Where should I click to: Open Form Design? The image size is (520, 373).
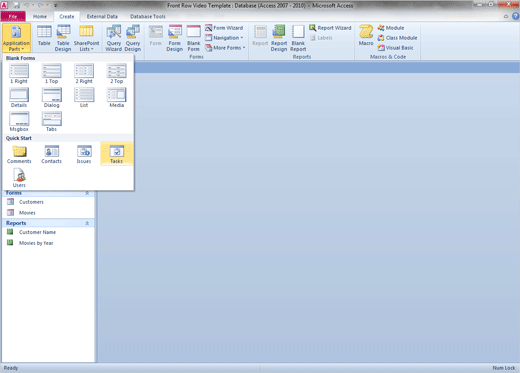click(175, 38)
